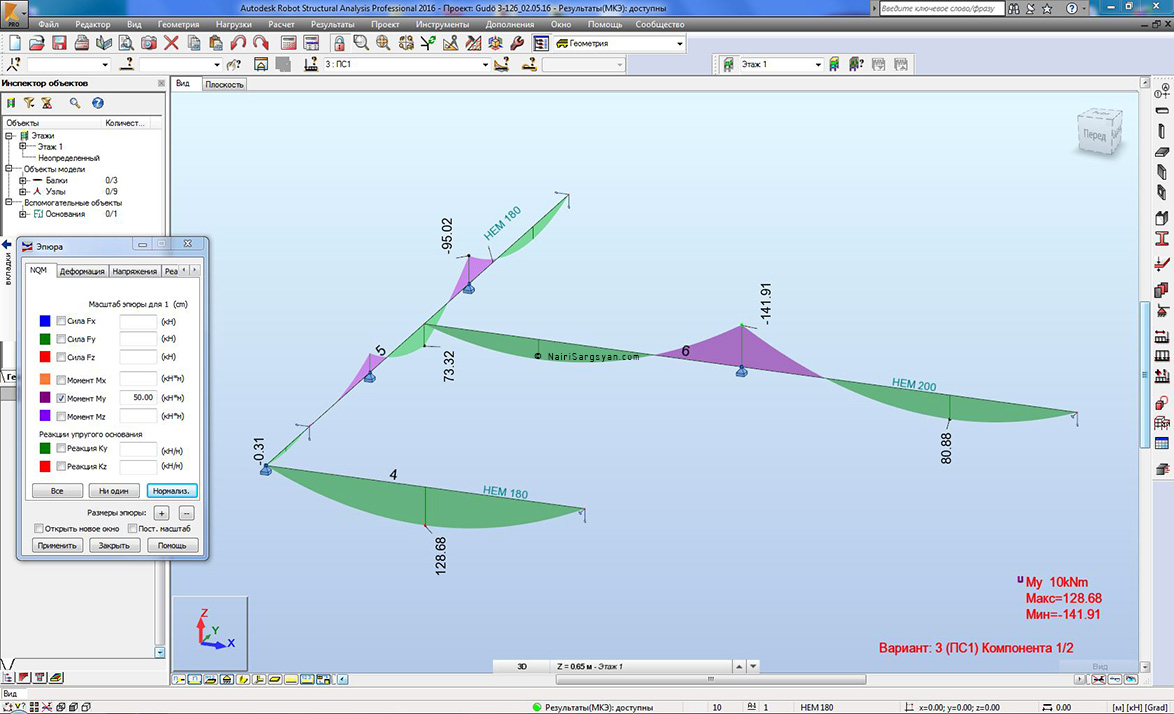Click the Применить button

pos(58,546)
